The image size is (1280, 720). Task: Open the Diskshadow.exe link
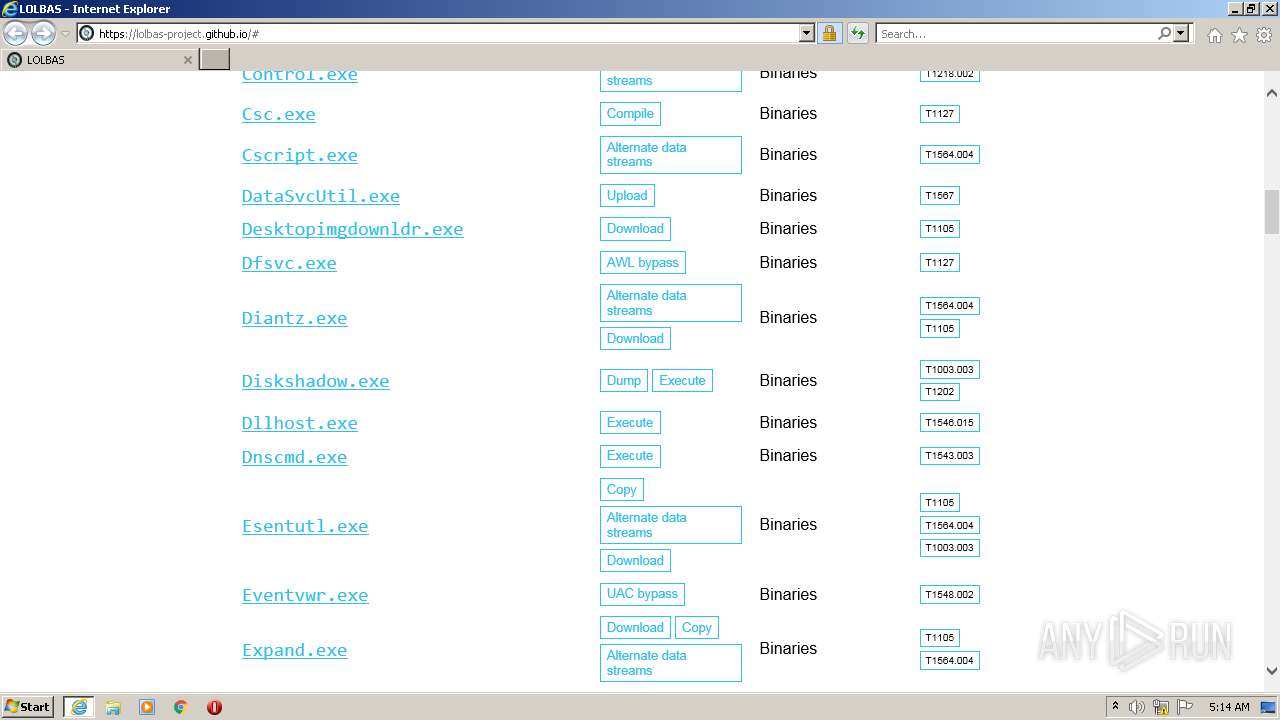(x=315, y=381)
